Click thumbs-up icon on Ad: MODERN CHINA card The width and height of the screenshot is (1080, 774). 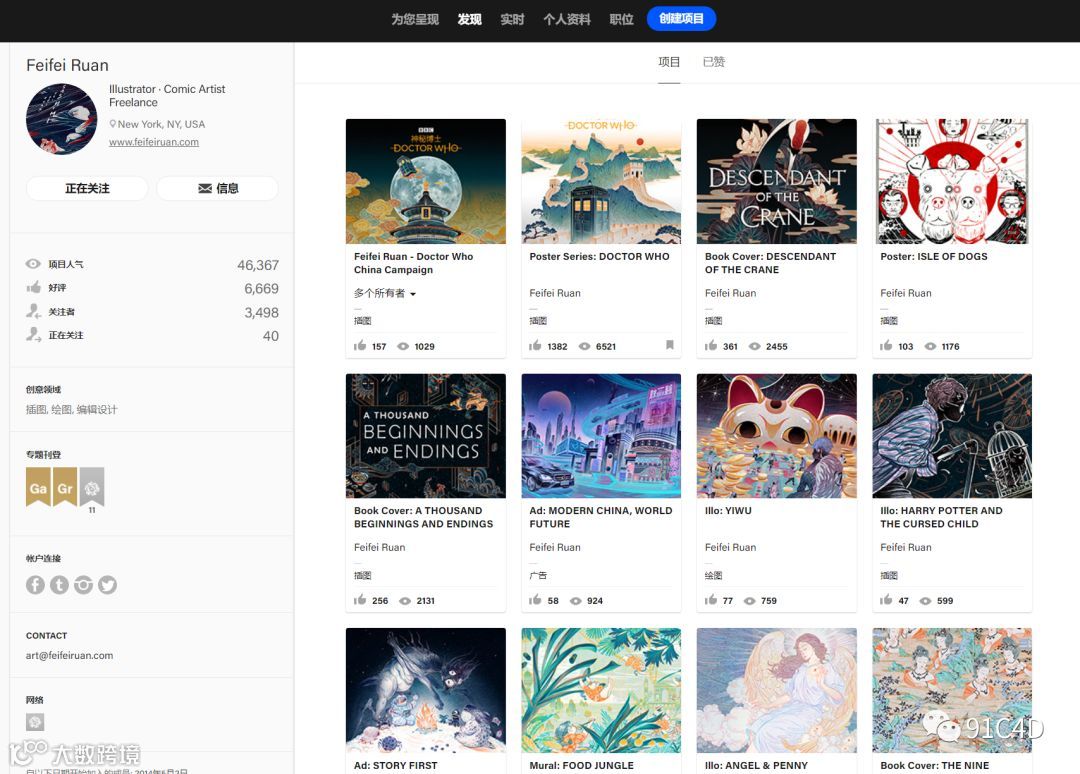535,600
